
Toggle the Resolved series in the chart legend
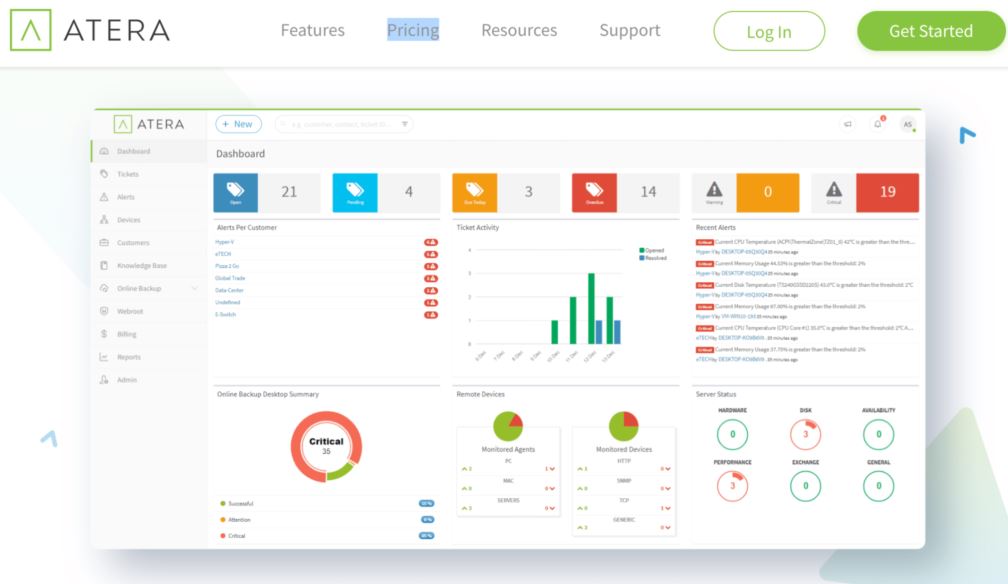coord(653,258)
